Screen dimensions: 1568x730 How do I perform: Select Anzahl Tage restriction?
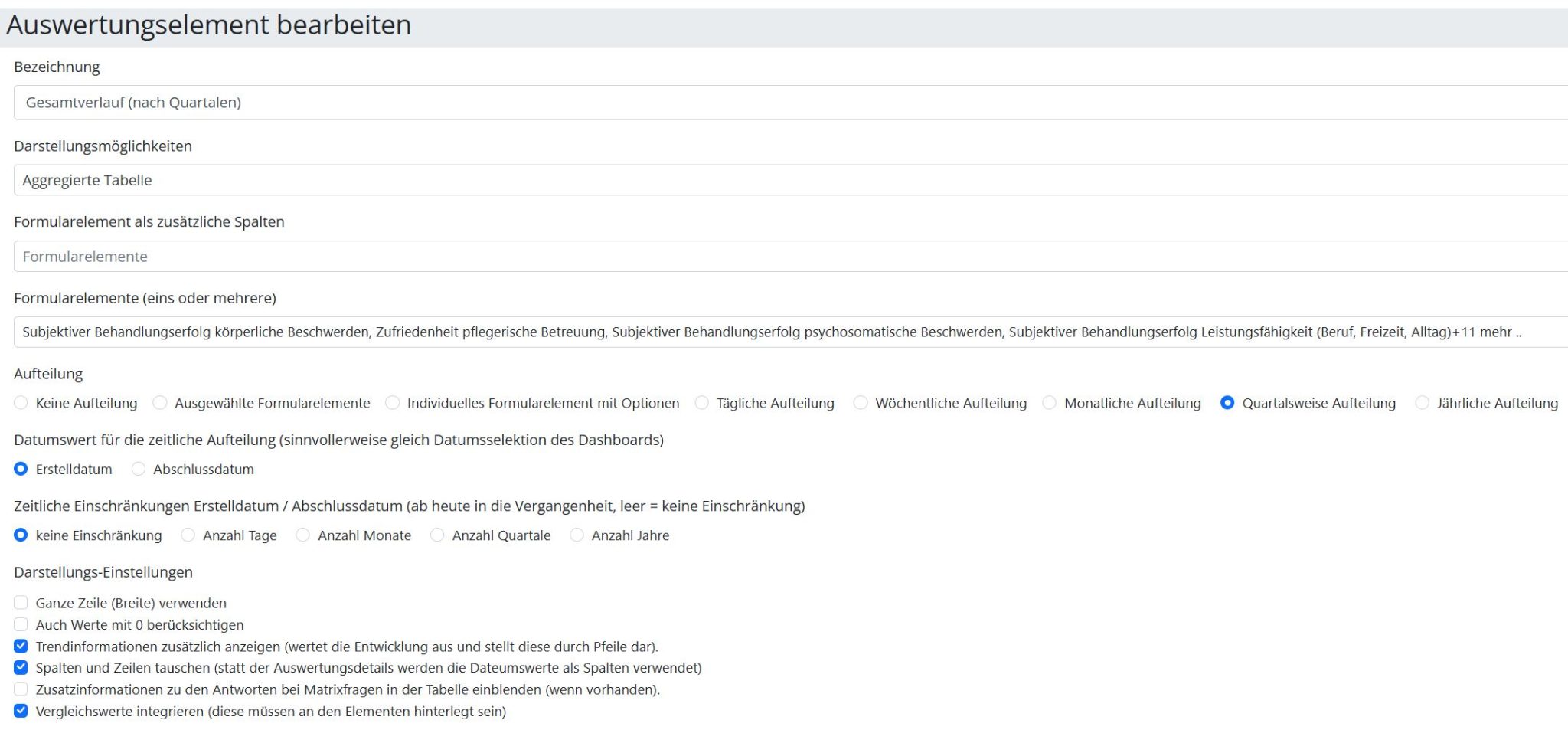[x=188, y=535]
